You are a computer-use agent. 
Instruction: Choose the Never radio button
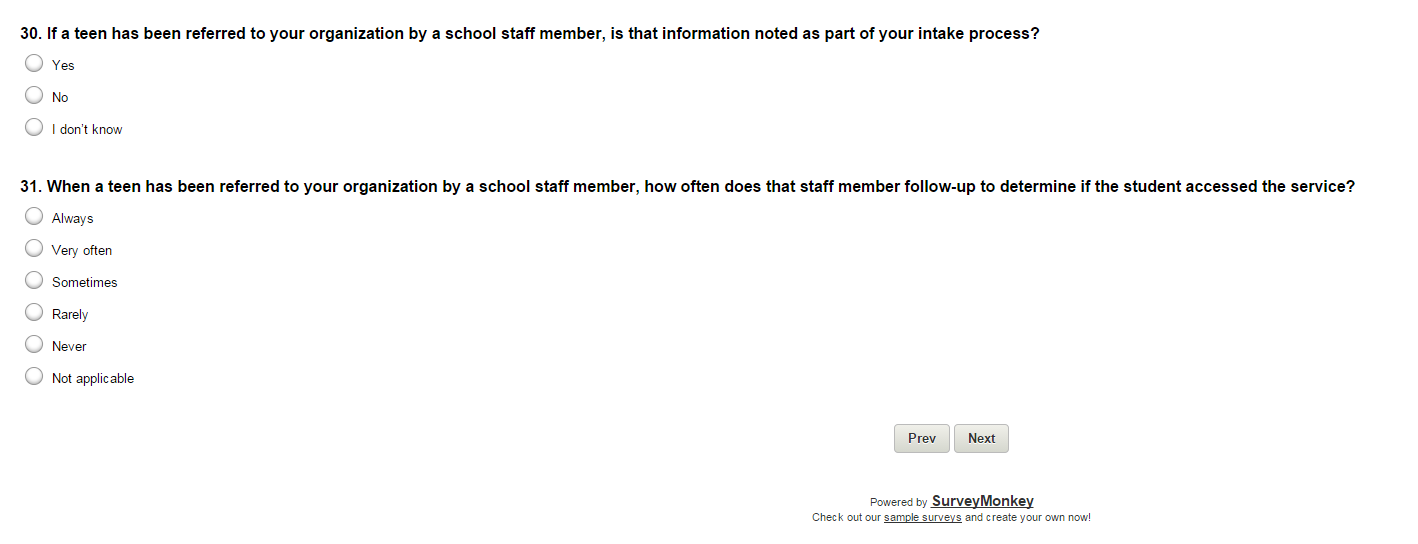[34, 345]
